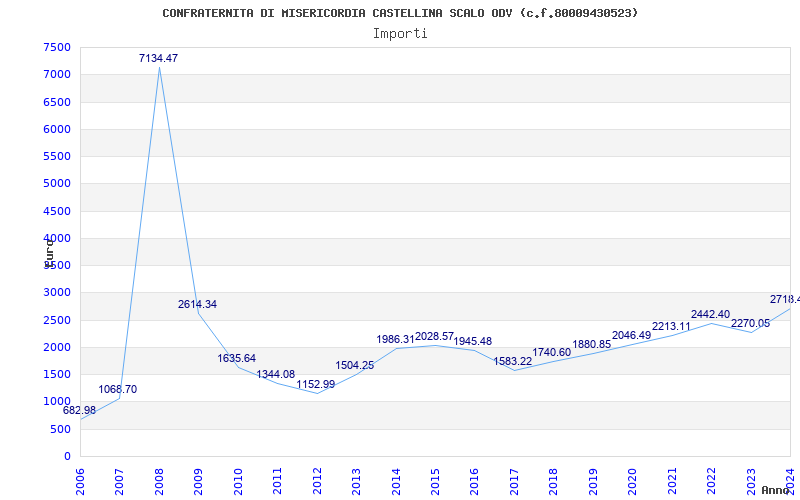Click the 2046.49 data label

tap(631, 335)
